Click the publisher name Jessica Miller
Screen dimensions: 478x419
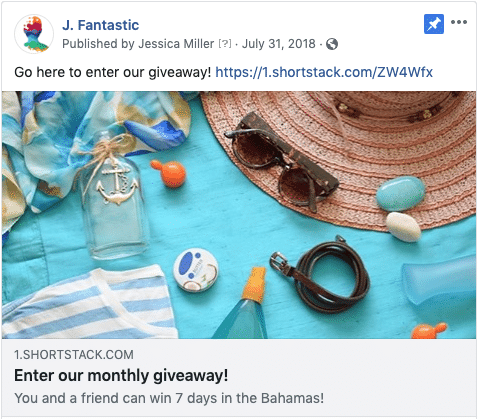click(x=176, y=44)
